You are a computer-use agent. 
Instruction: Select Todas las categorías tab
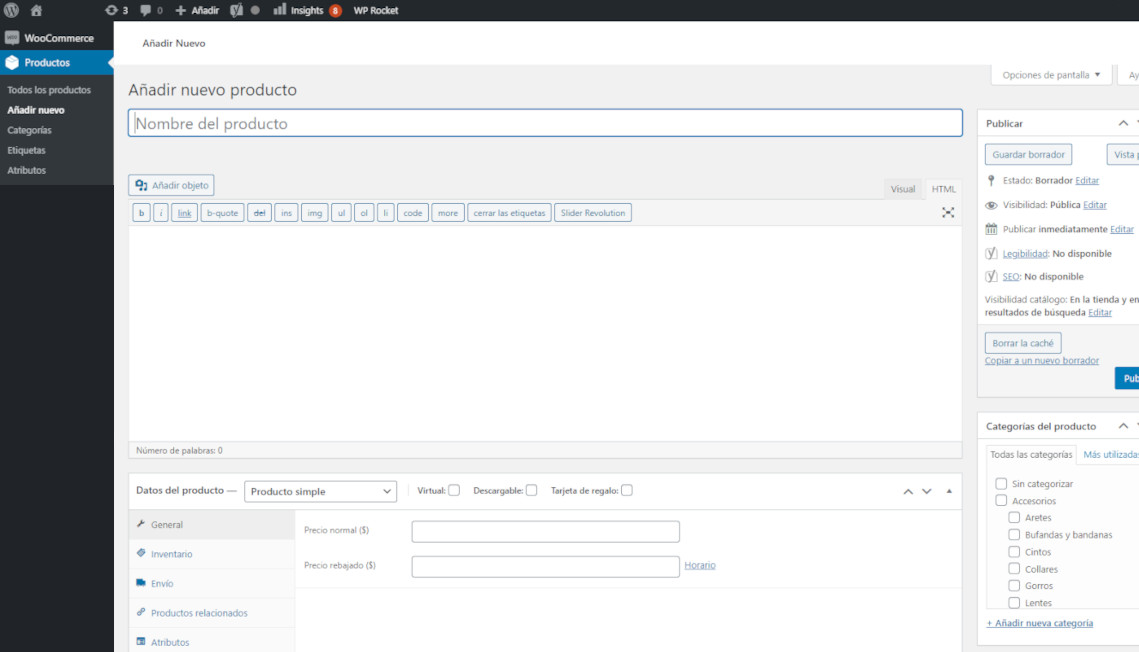click(1031, 455)
